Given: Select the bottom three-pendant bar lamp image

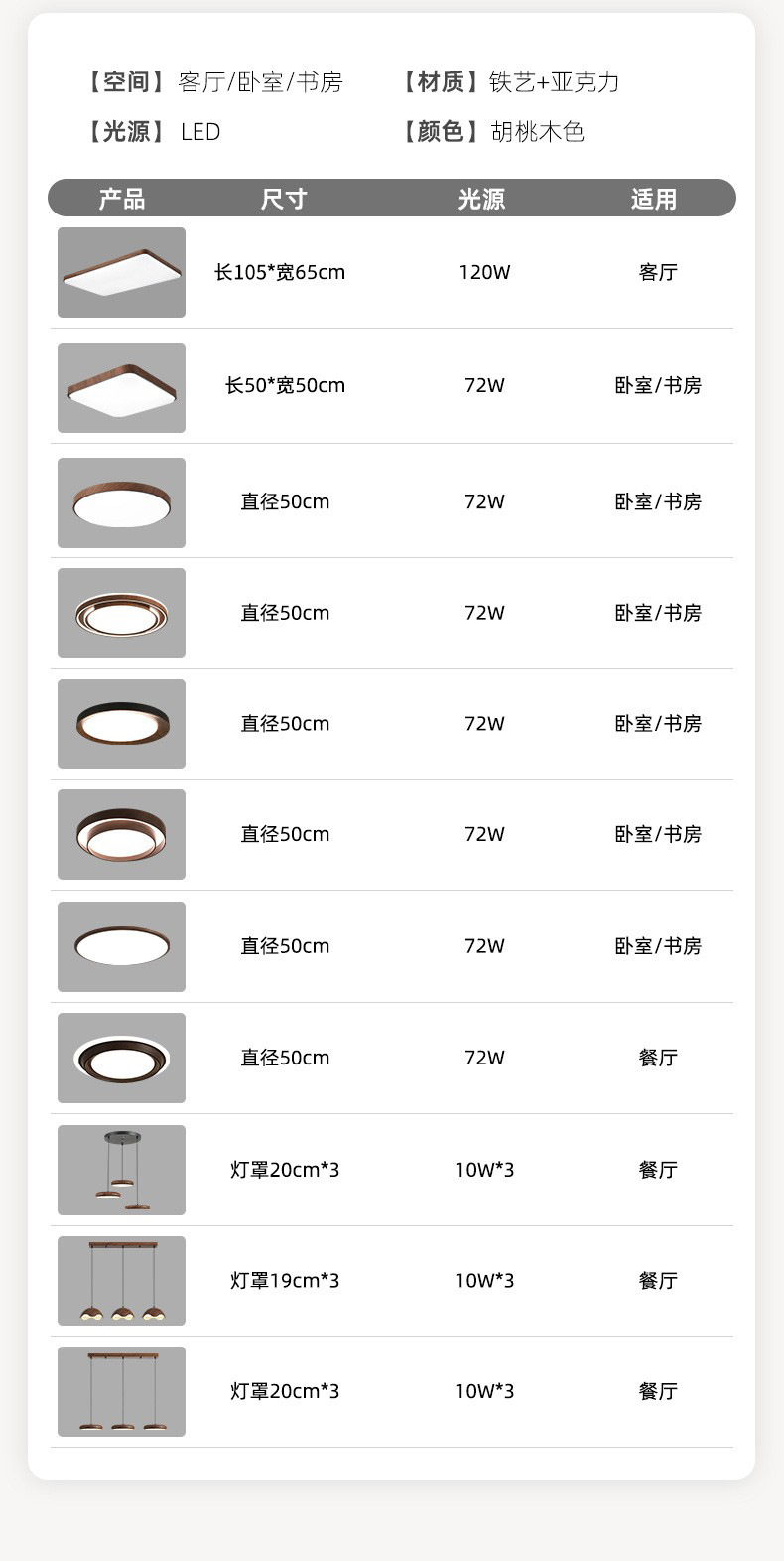Looking at the screenshot, I should pos(121,1391).
